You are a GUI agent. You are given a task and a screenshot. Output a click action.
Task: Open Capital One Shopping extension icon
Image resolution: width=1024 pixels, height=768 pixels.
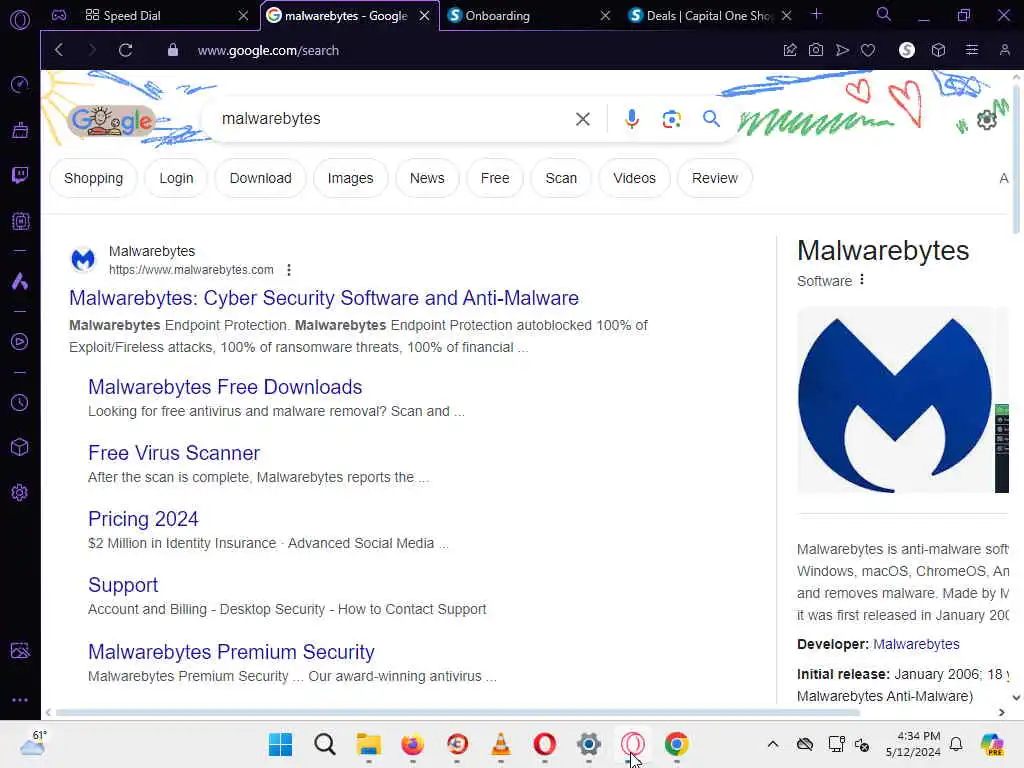coord(906,50)
